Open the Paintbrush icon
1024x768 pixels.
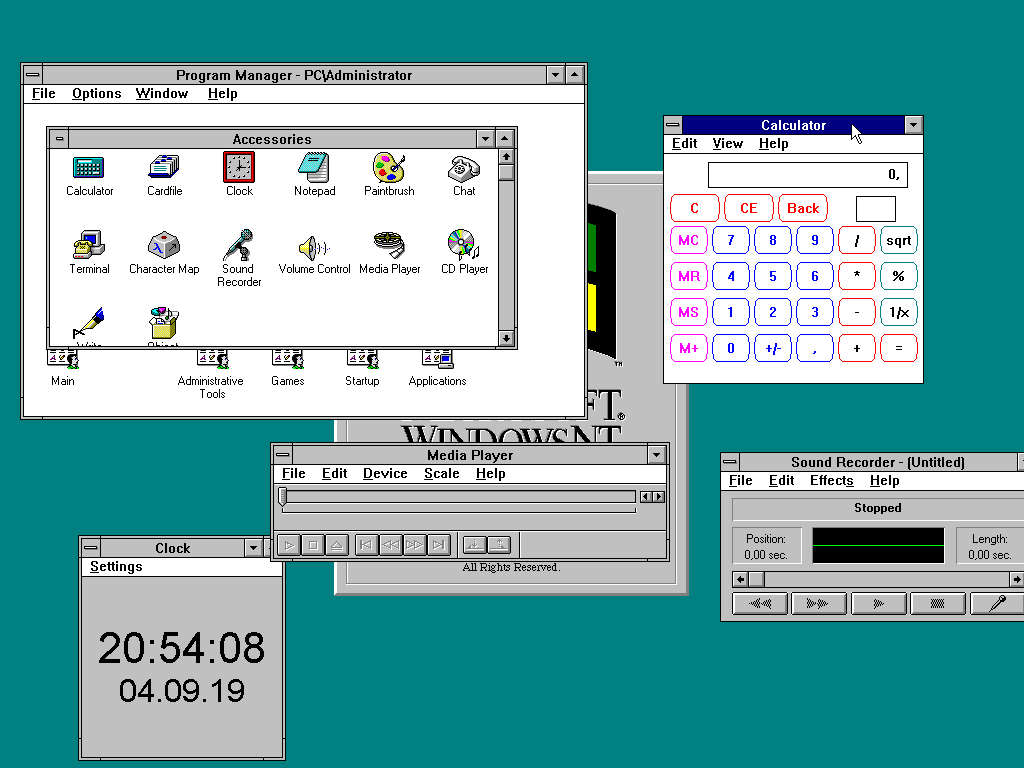coord(389,167)
